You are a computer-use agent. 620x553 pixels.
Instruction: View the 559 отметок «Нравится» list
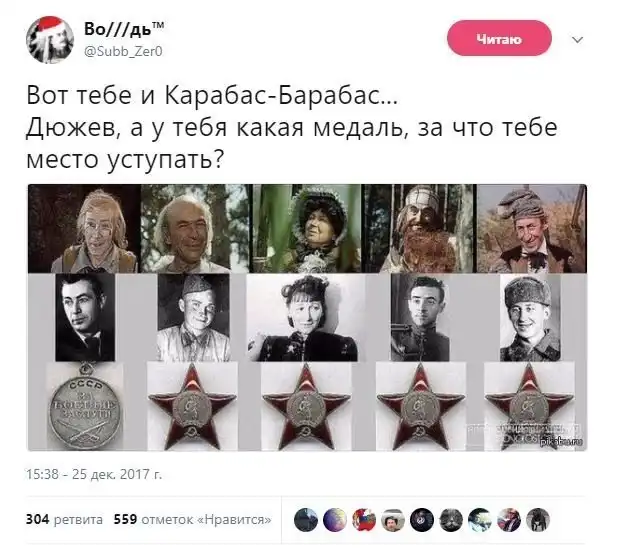click(193, 519)
